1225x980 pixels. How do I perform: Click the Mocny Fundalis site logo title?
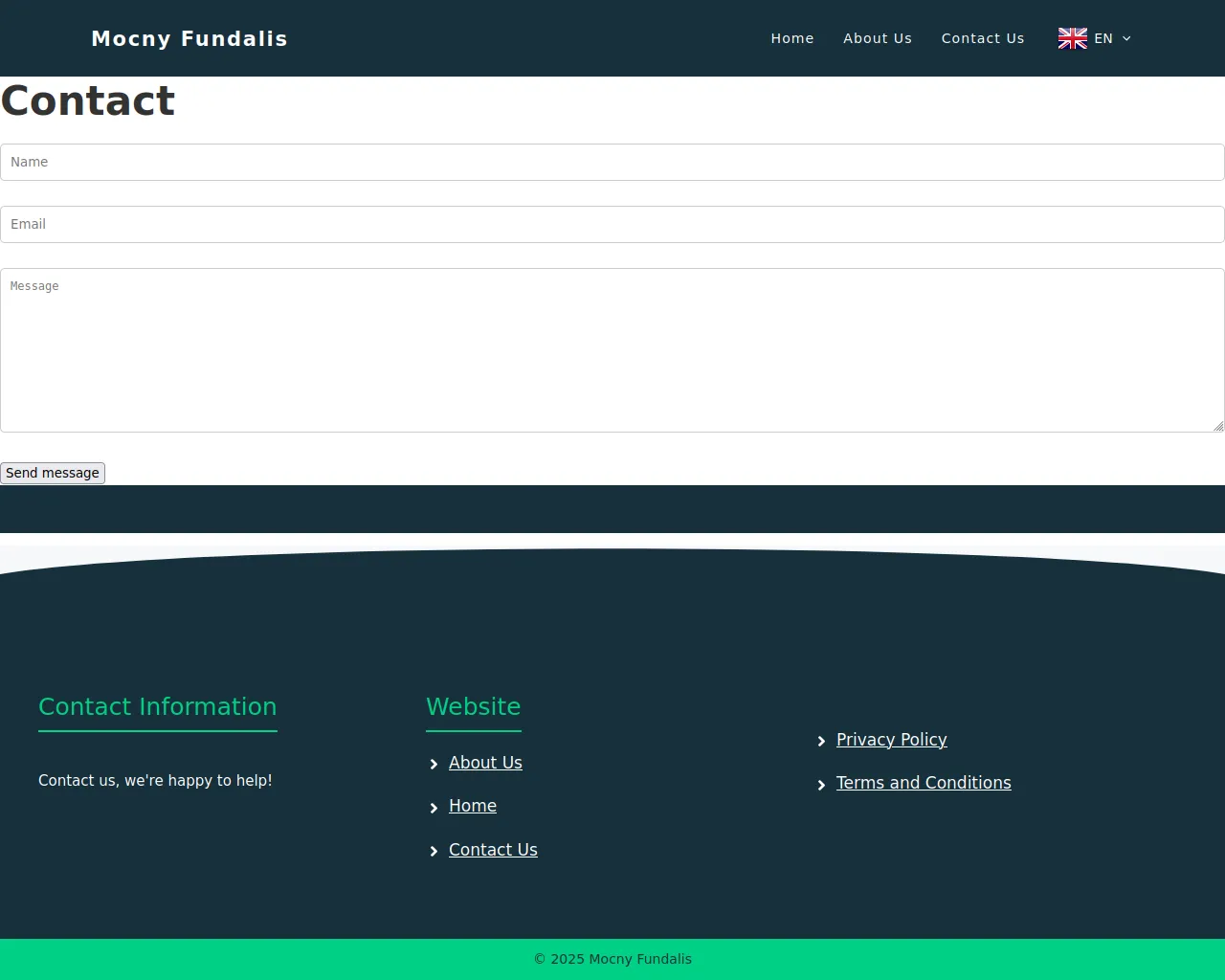click(x=189, y=38)
